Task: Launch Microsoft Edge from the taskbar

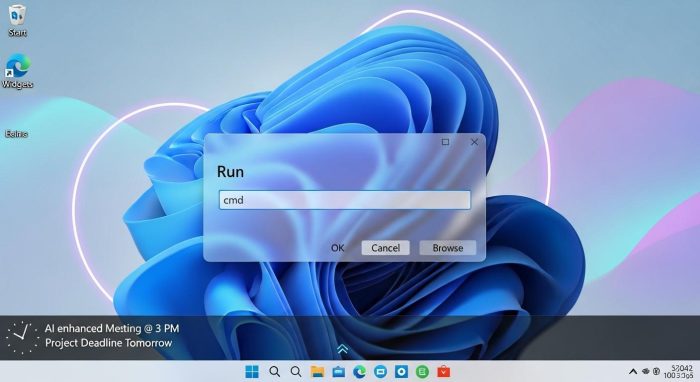Action: tap(359, 371)
